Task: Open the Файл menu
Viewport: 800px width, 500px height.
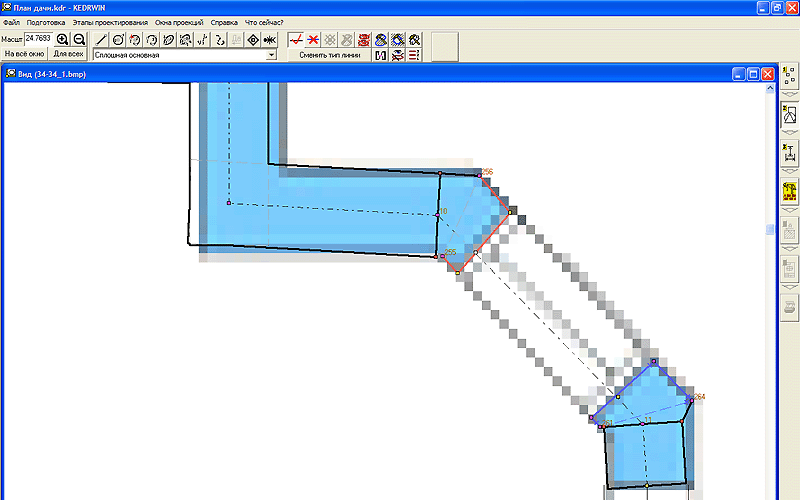Action: coord(11,21)
